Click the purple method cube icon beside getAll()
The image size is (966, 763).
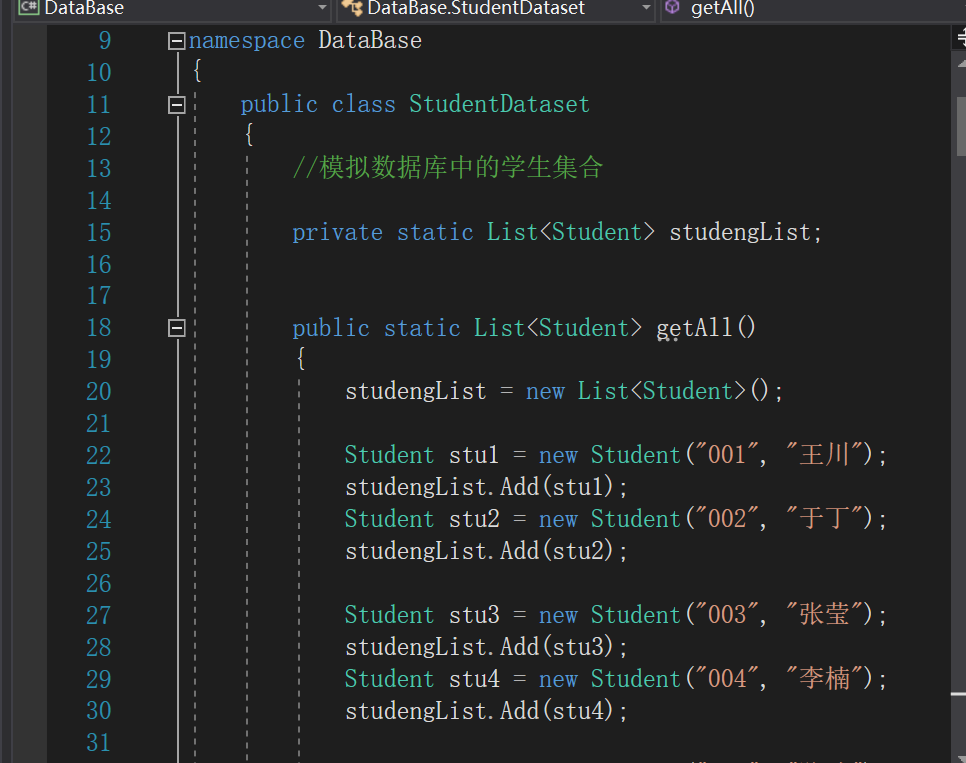[672, 9]
